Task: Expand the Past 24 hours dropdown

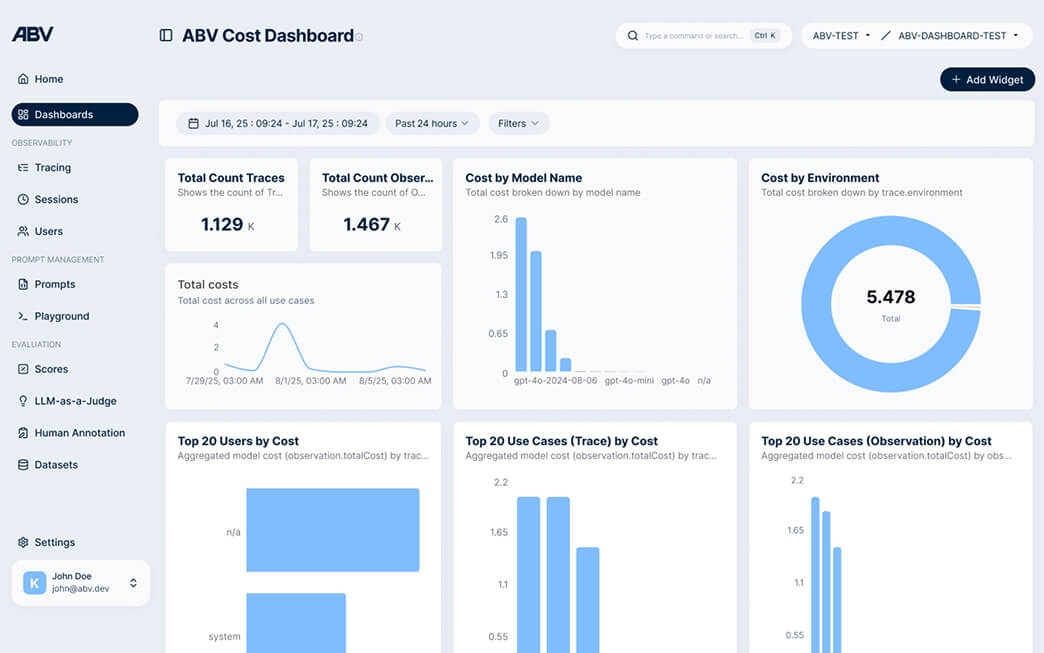Action: pos(432,123)
